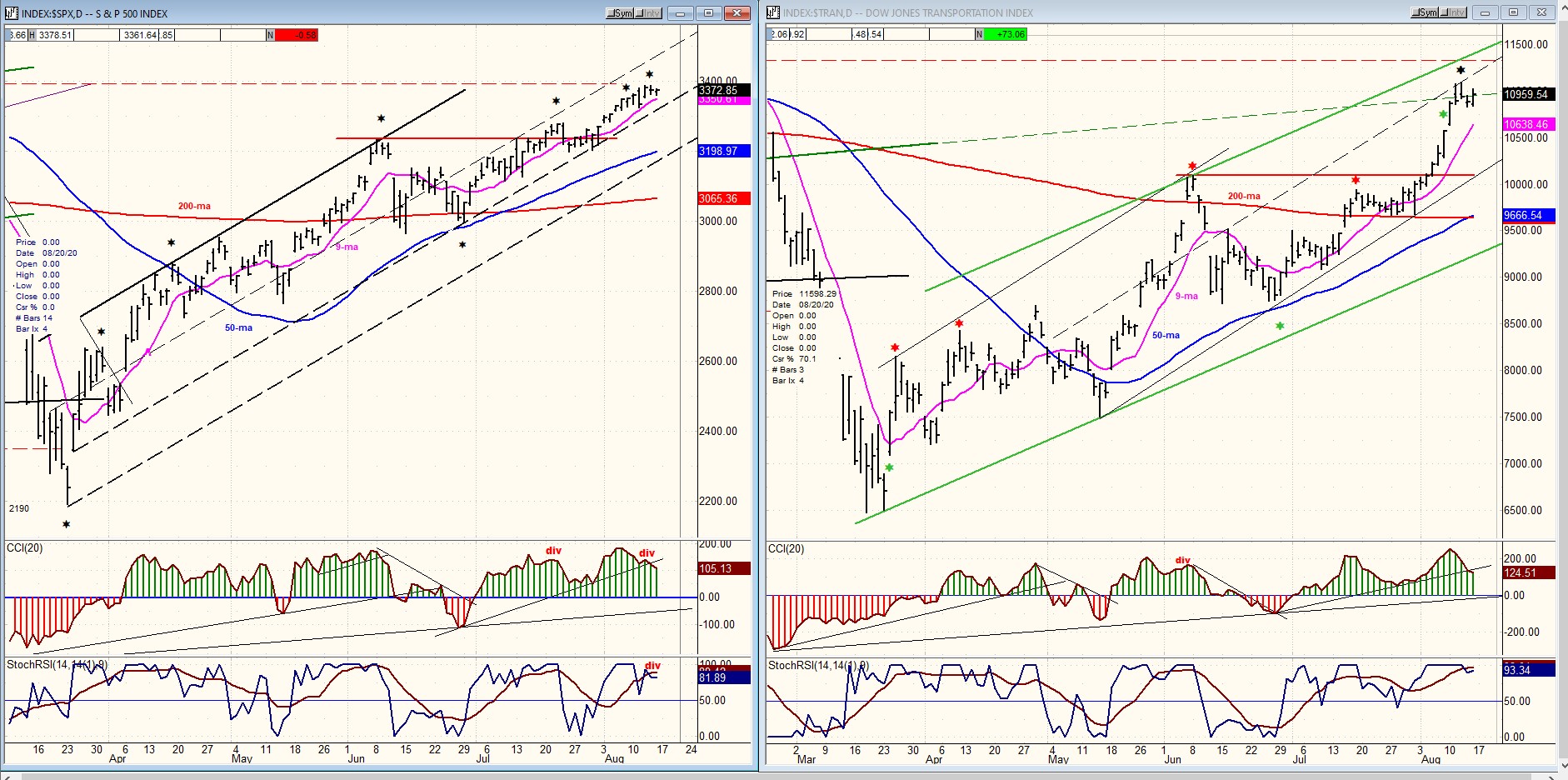Restore the Dow Jones Transportation chart window
Image resolution: width=1568 pixels, height=780 pixels.
click(x=1513, y=12)
